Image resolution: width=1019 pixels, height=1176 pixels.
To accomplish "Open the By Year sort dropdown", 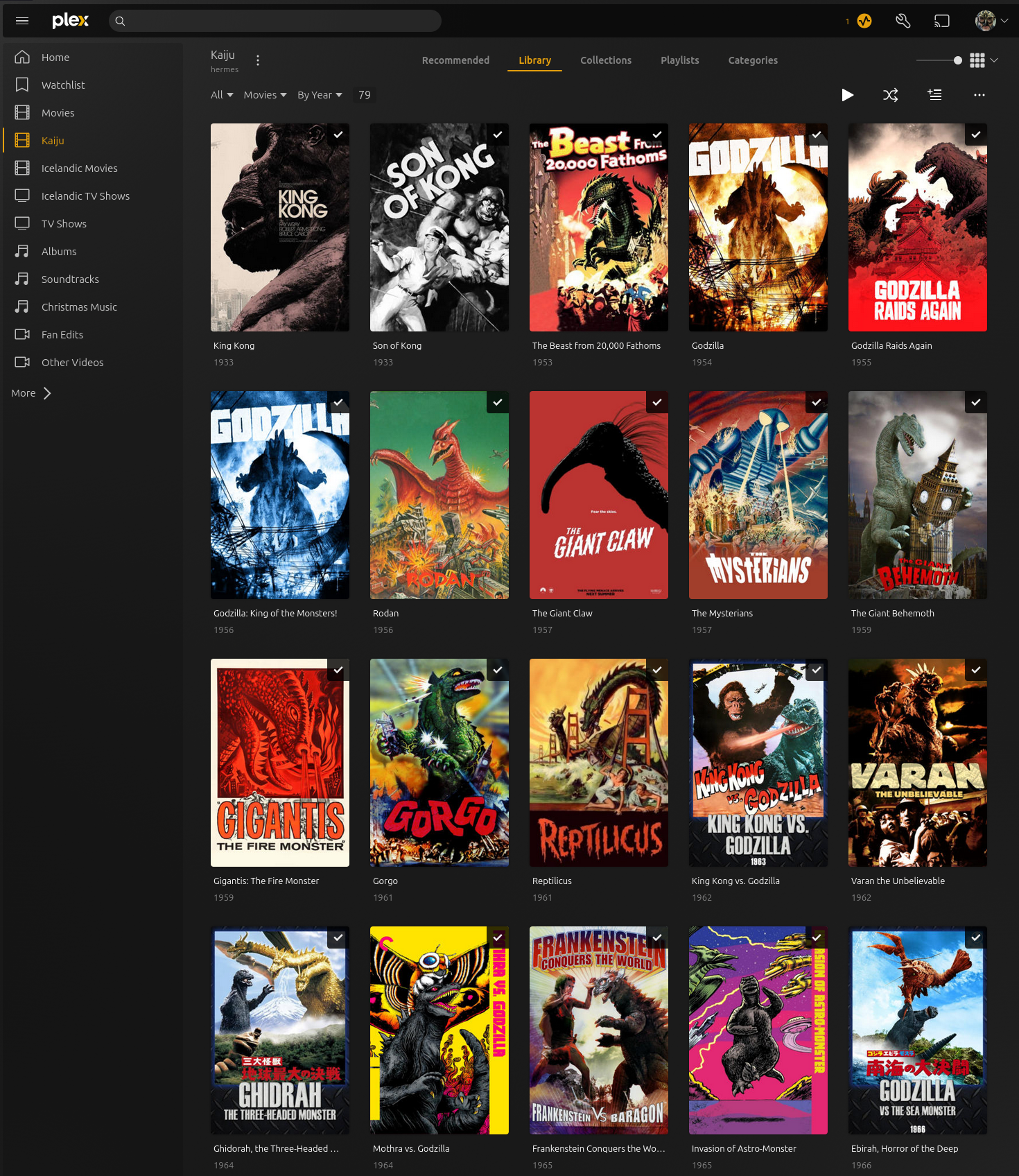I will pos(320,95).
